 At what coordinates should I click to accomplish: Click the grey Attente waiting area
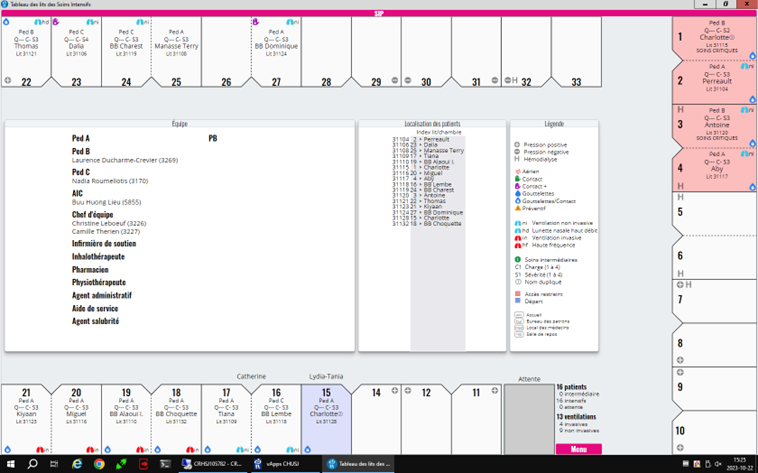pos(528,418)
